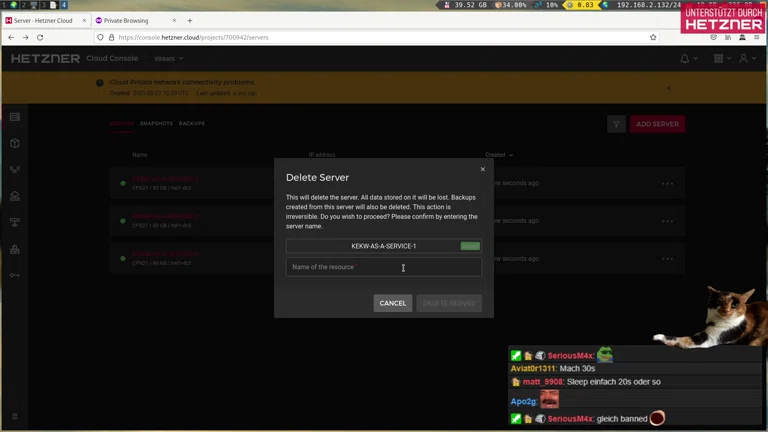The width and height of the screenshot is (768, 432).
Task: Click the Cancel button in Delete Server dialog
Action: (x=392, y=303)
